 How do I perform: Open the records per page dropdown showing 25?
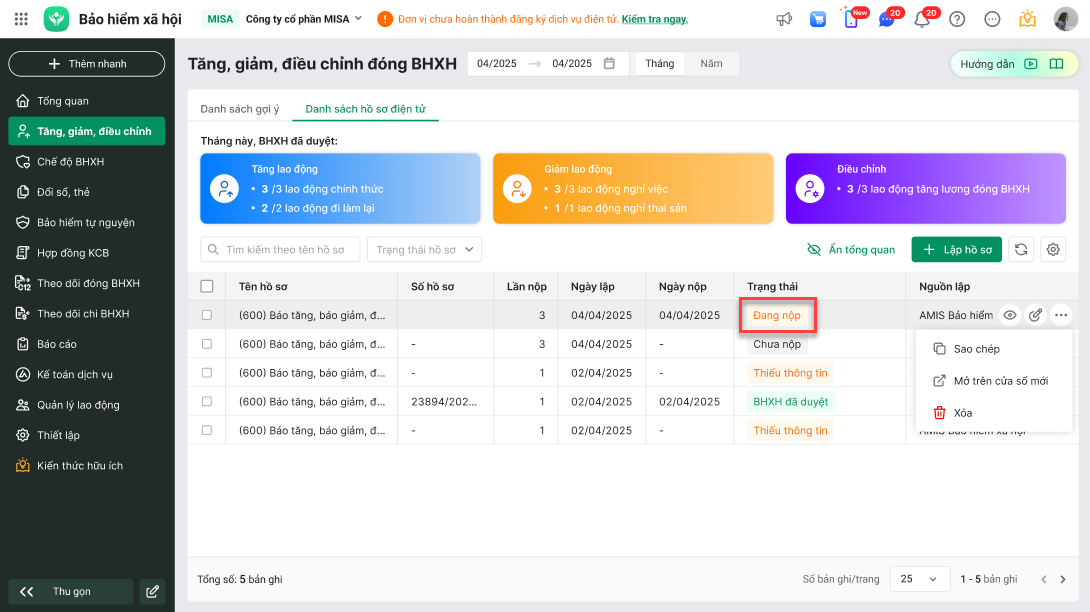point(918,579)
